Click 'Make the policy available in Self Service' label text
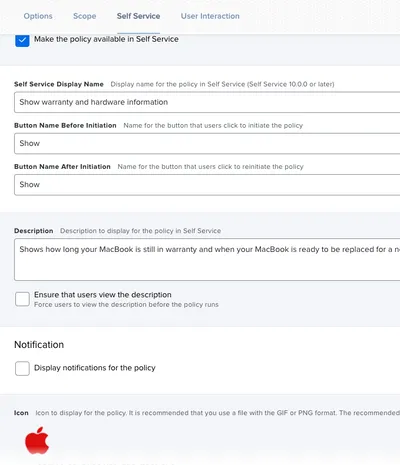The image size is (400, 465). [106, 39]
